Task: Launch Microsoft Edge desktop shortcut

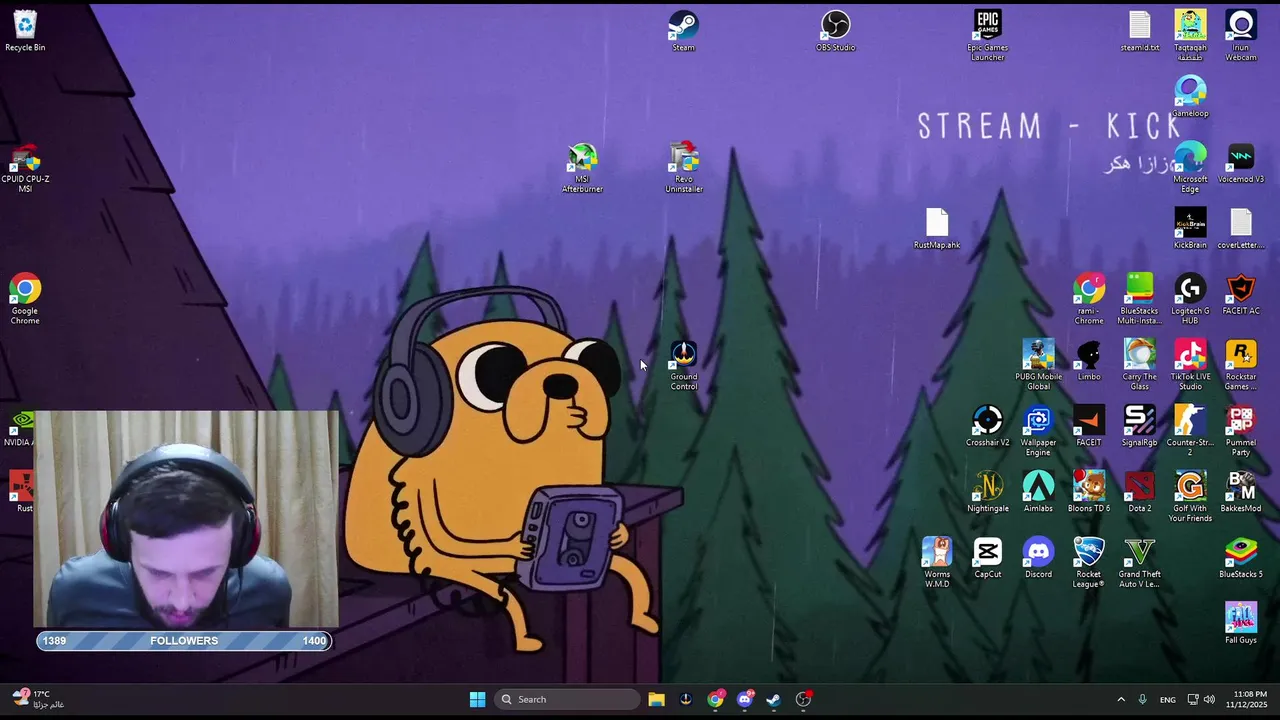Action: (1190, 167)
